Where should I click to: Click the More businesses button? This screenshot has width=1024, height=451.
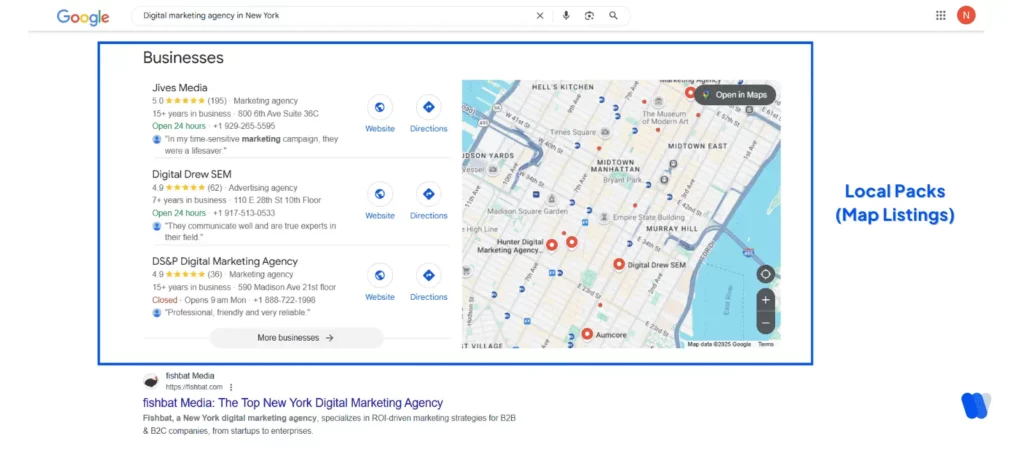(x=296, y=337)
